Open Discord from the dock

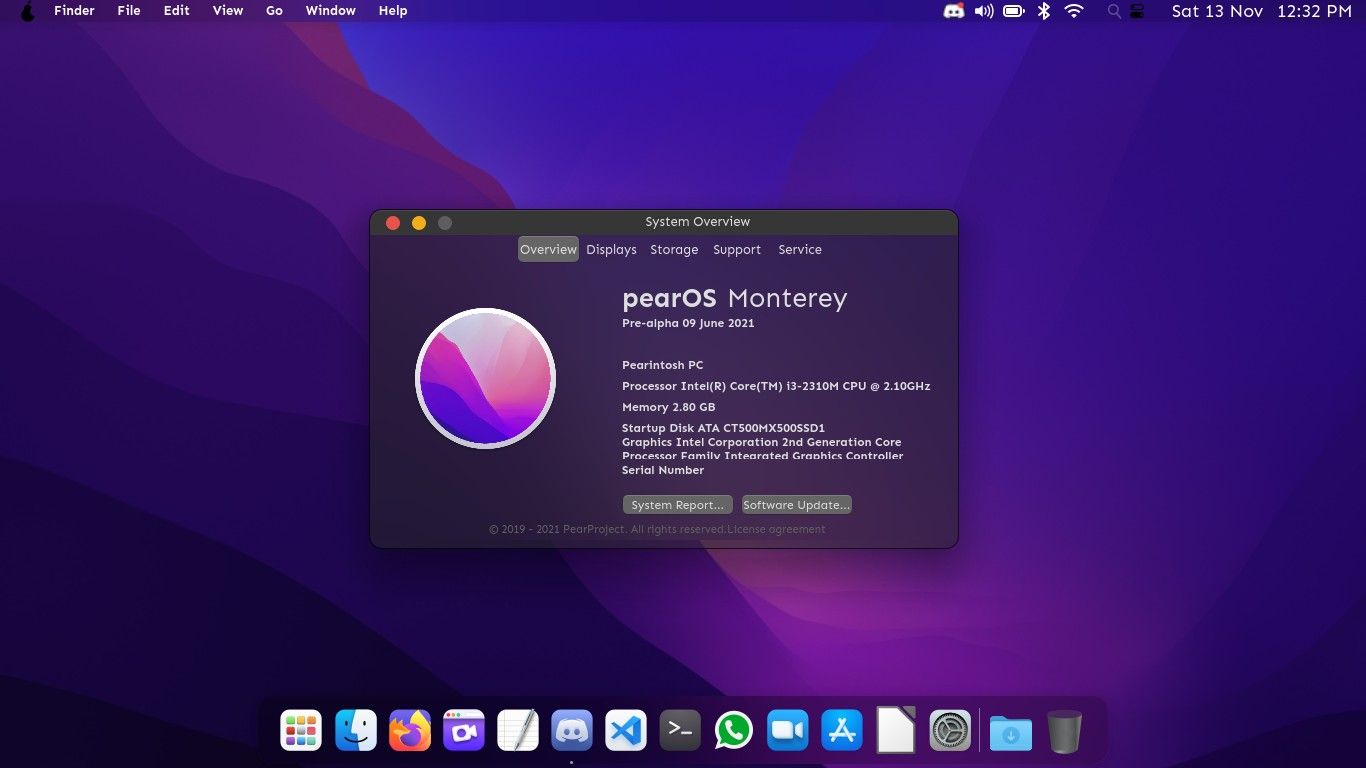click(571, 730)
